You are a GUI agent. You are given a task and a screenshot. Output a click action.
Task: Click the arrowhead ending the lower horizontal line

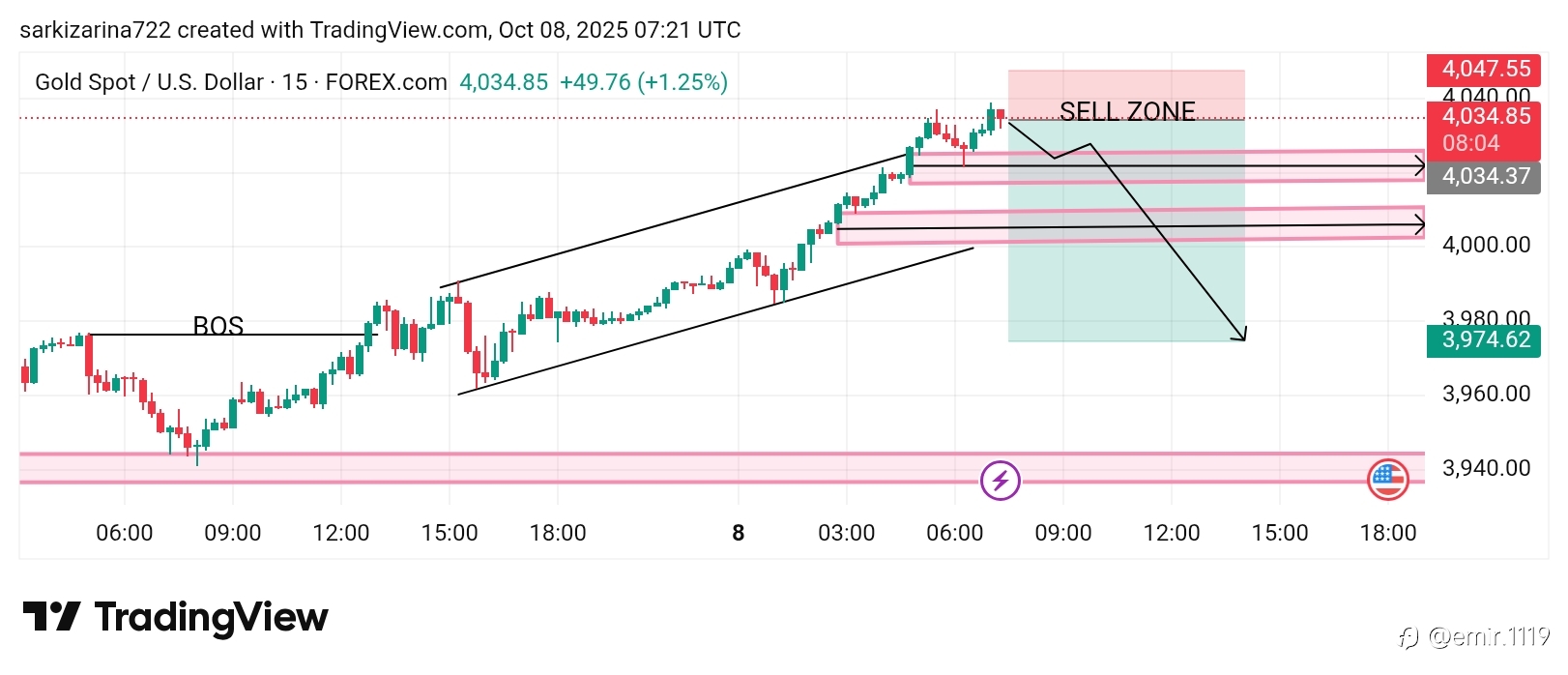[x=1419, y=225]
